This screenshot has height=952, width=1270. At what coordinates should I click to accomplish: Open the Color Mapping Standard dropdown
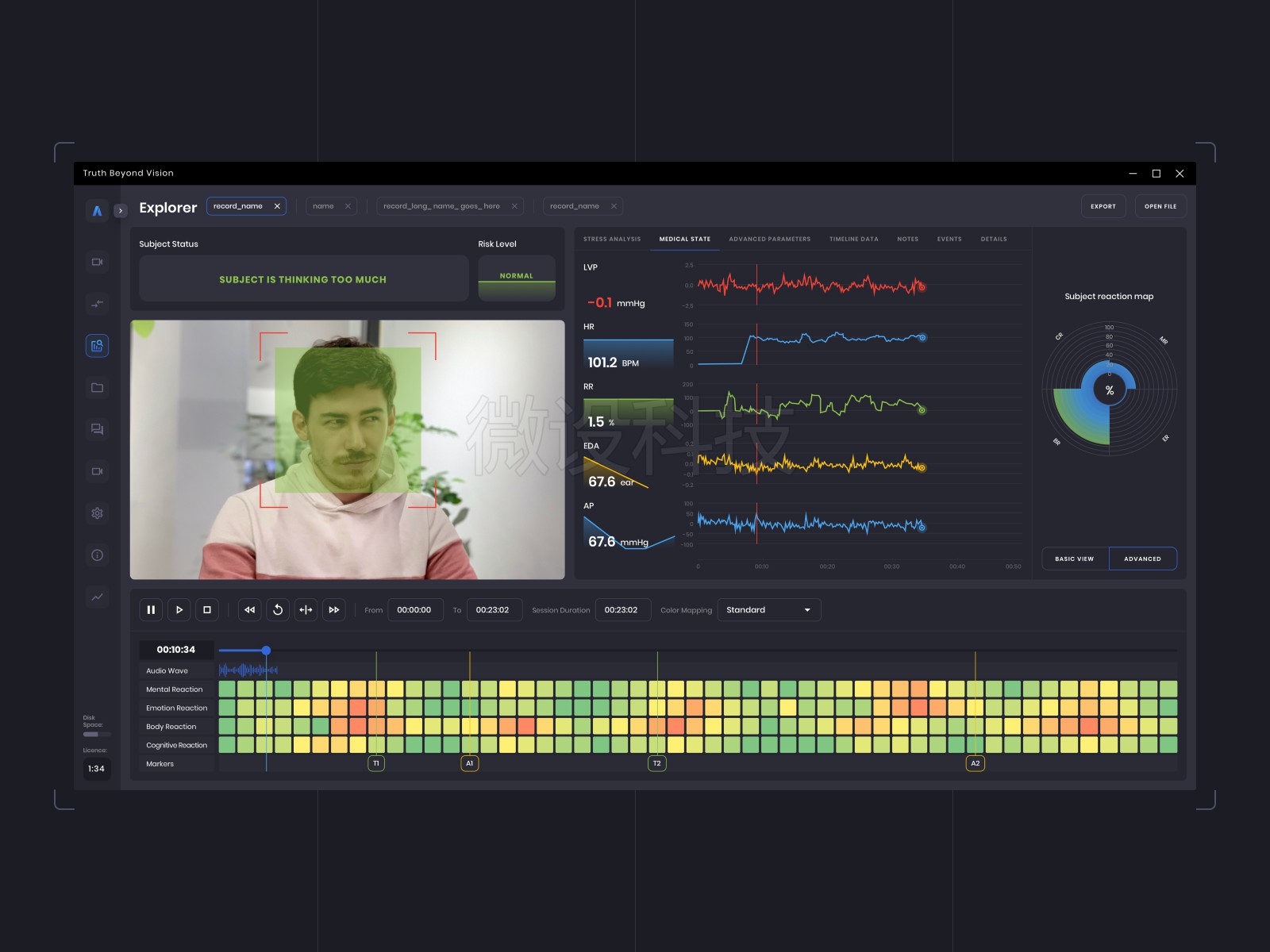pos(768,610)
